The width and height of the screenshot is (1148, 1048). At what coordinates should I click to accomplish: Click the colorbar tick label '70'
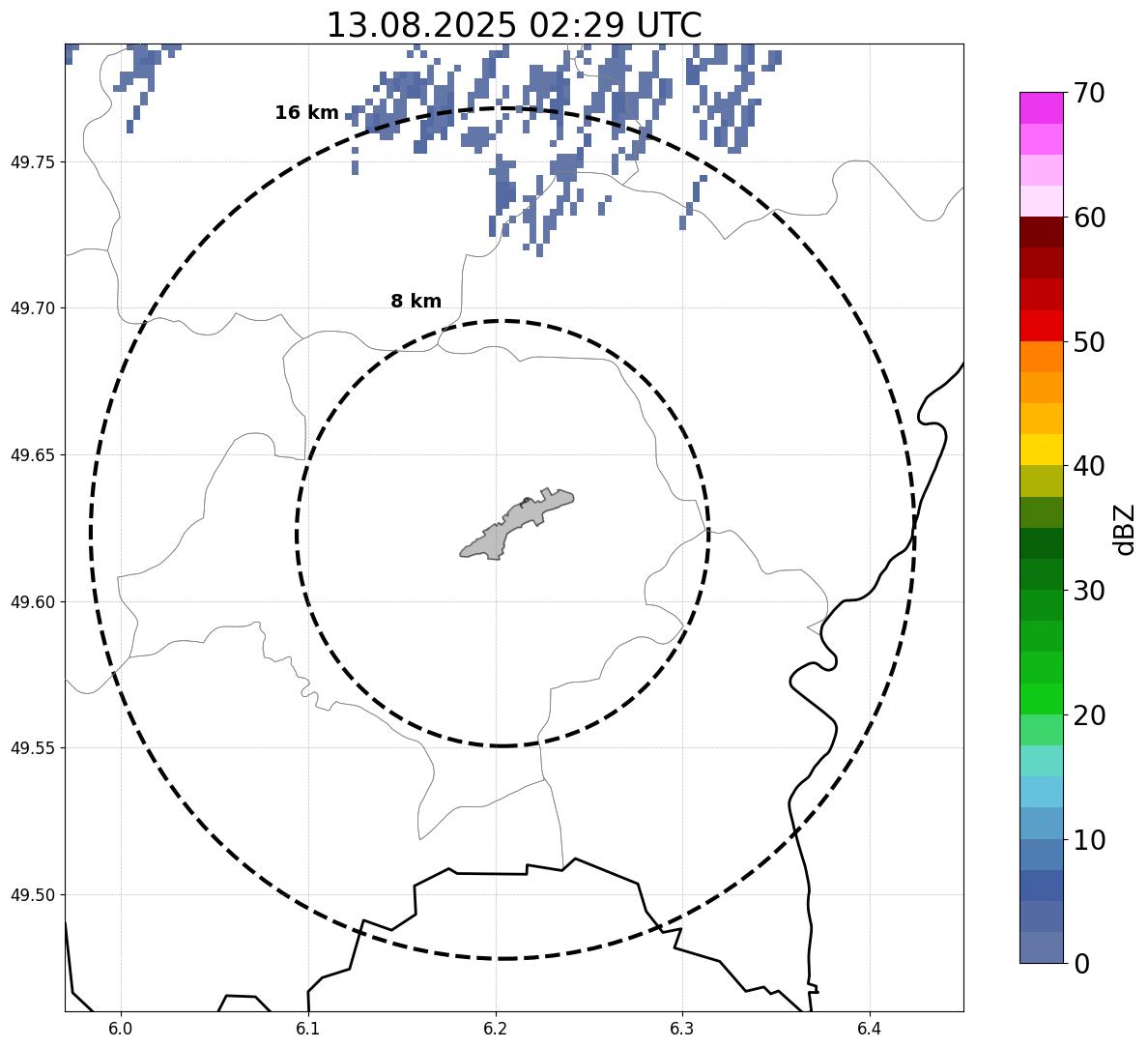[1089, 93]
